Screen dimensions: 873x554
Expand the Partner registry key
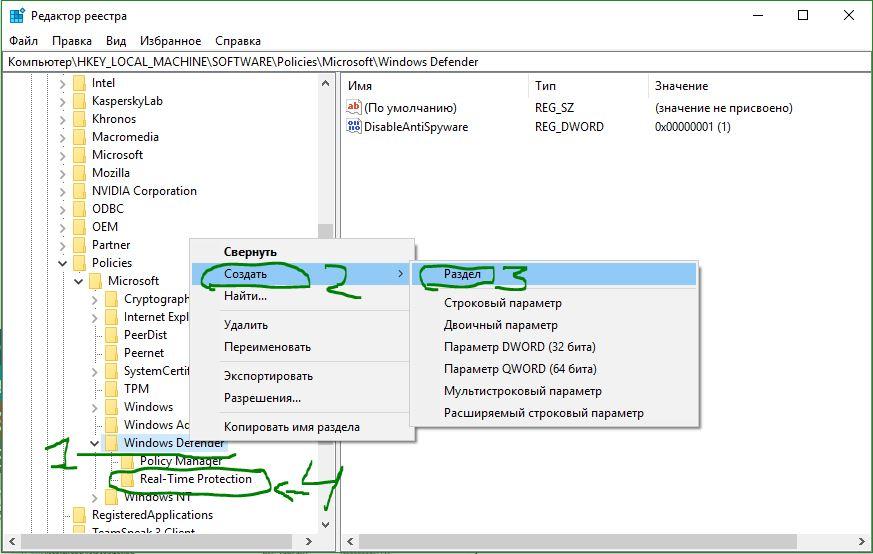coord(62,245)
